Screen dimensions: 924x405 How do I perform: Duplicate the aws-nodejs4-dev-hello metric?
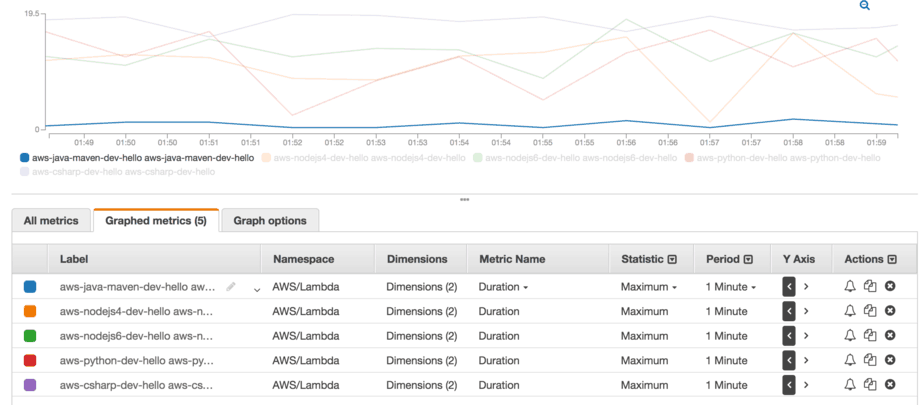(x=870, y=311)
